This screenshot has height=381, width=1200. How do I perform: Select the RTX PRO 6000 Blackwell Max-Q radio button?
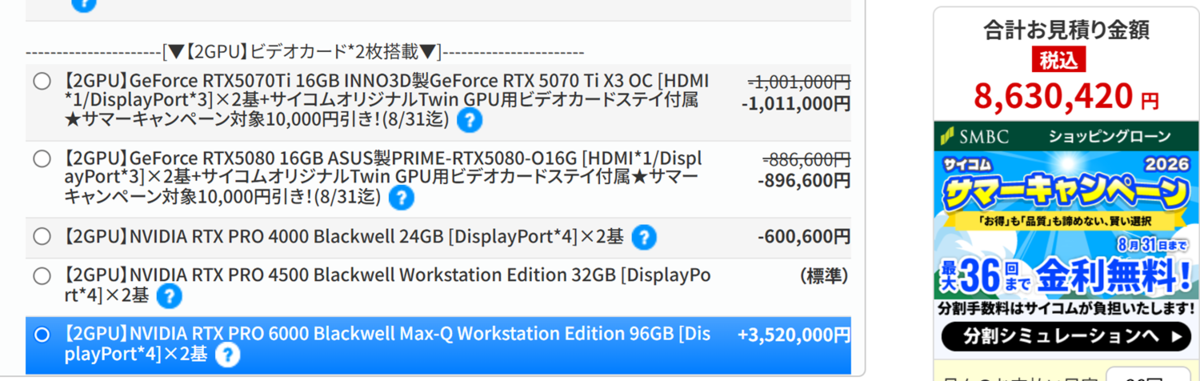pos(42,334)
